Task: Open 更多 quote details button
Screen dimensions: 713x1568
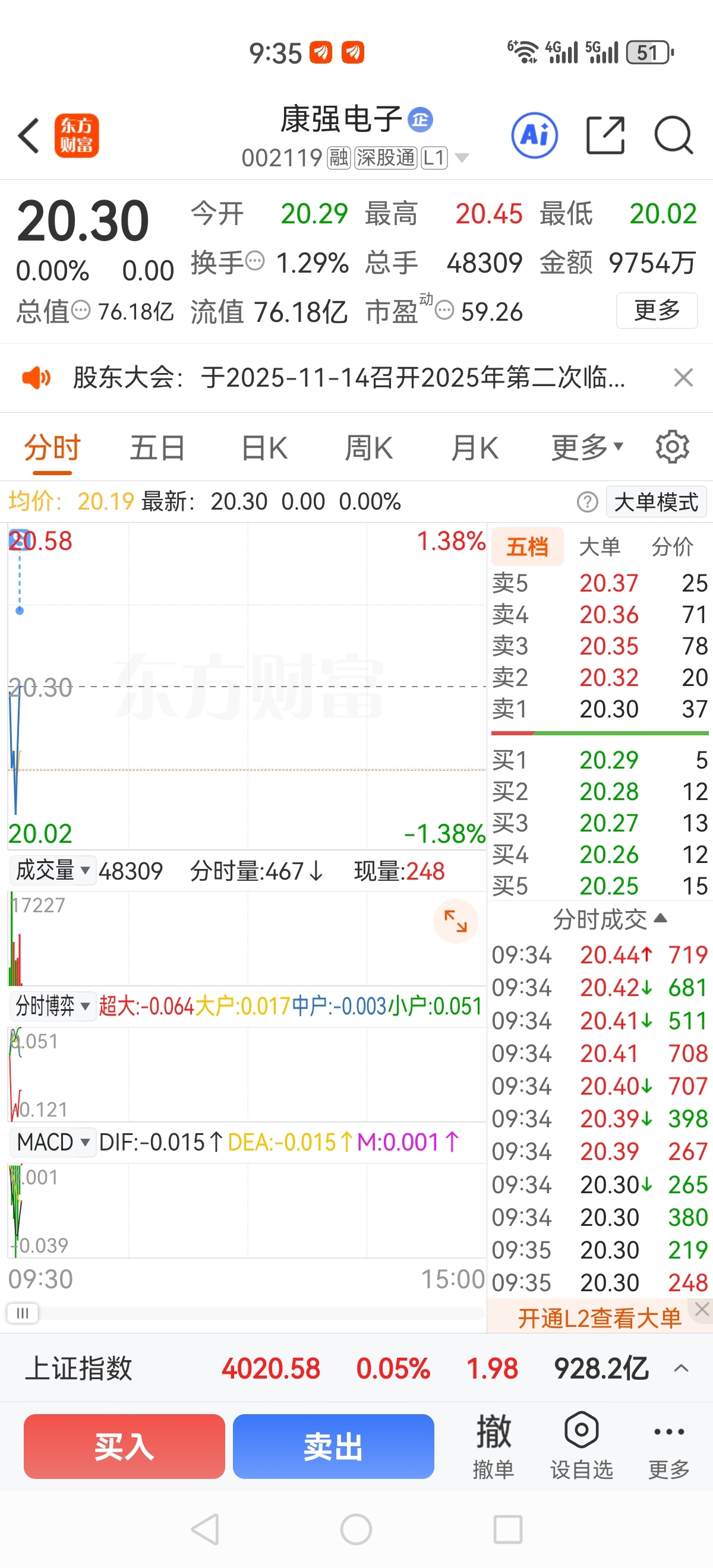Action: [657, 311]
